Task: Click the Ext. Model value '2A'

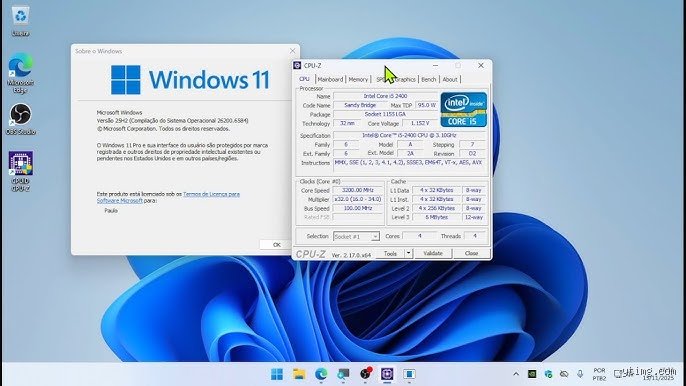Action: [410, 154]
